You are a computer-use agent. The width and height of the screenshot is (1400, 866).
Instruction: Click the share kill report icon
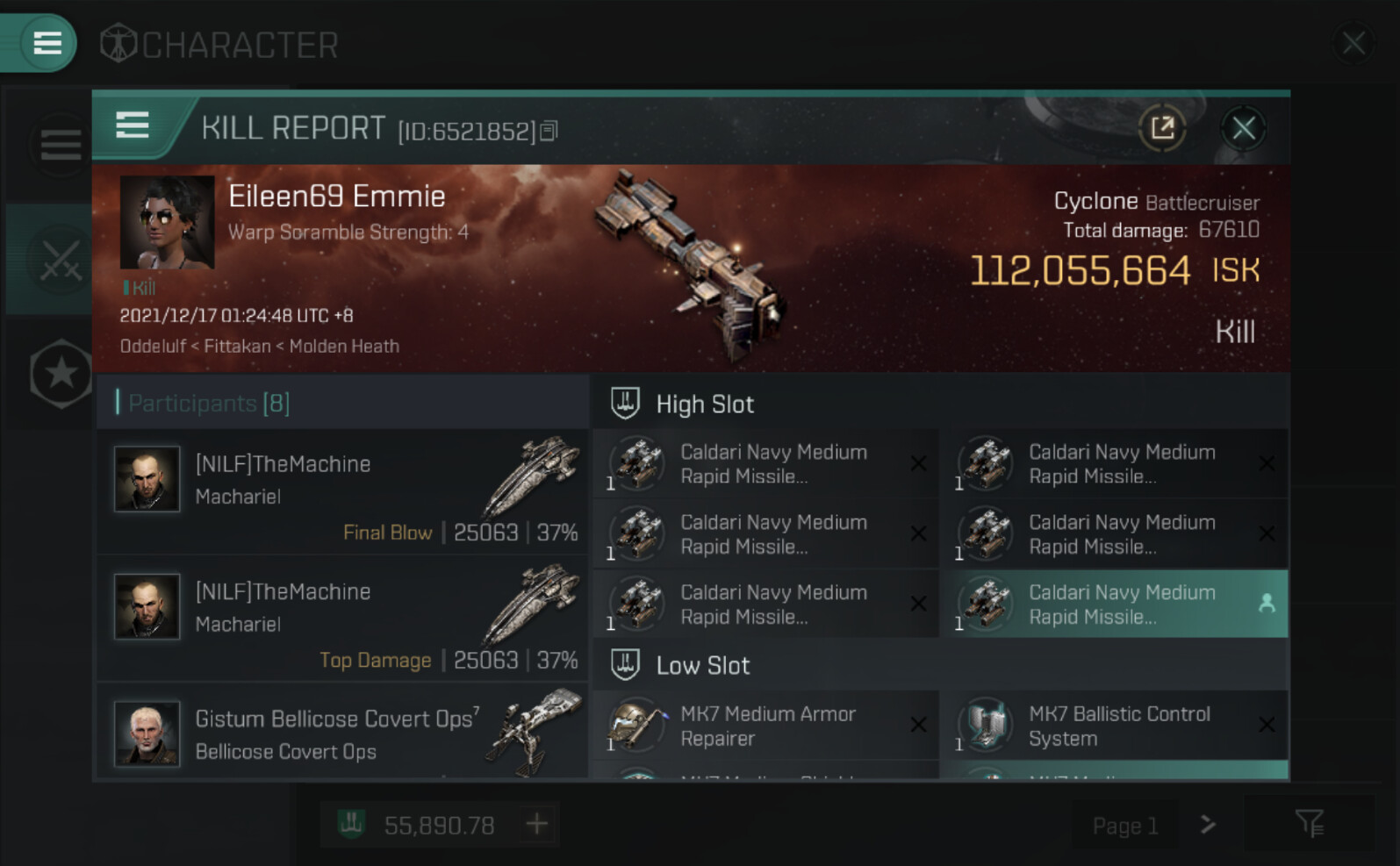click(x=1162, y=129)
